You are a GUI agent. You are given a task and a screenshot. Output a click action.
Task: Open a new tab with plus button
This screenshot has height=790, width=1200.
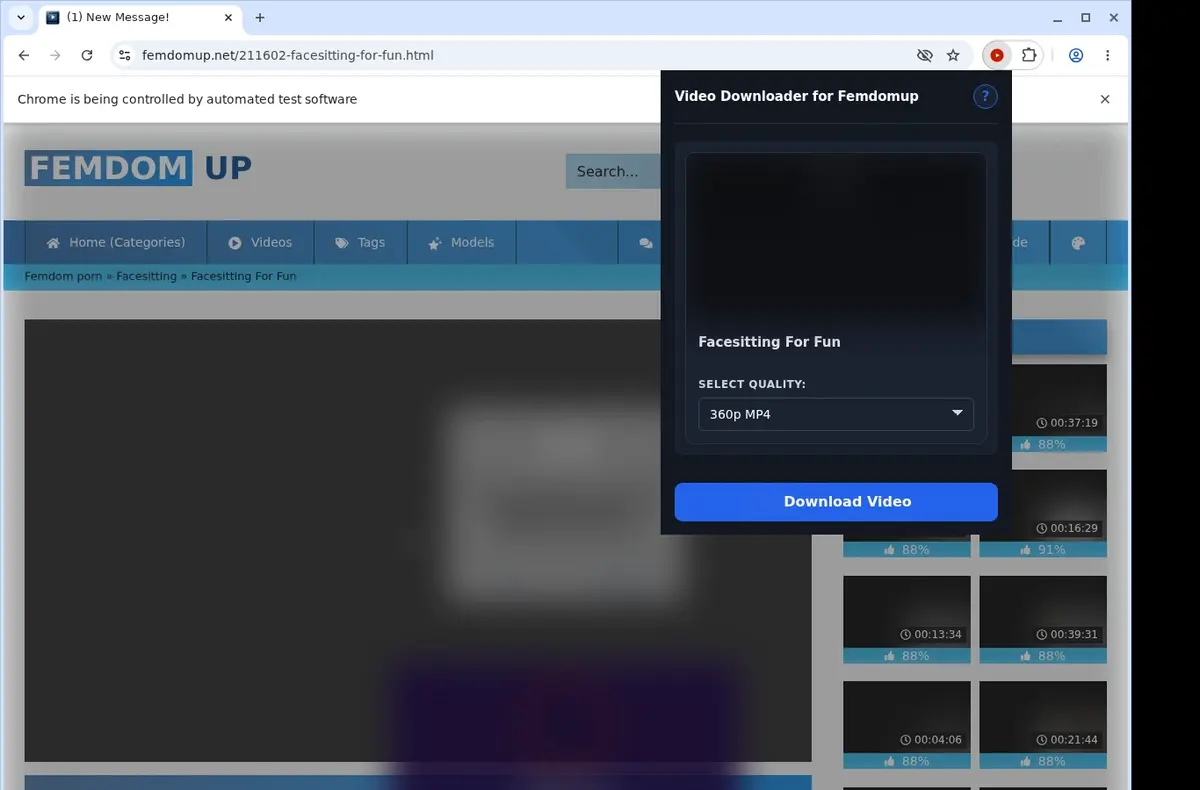[x=260, y=18]
